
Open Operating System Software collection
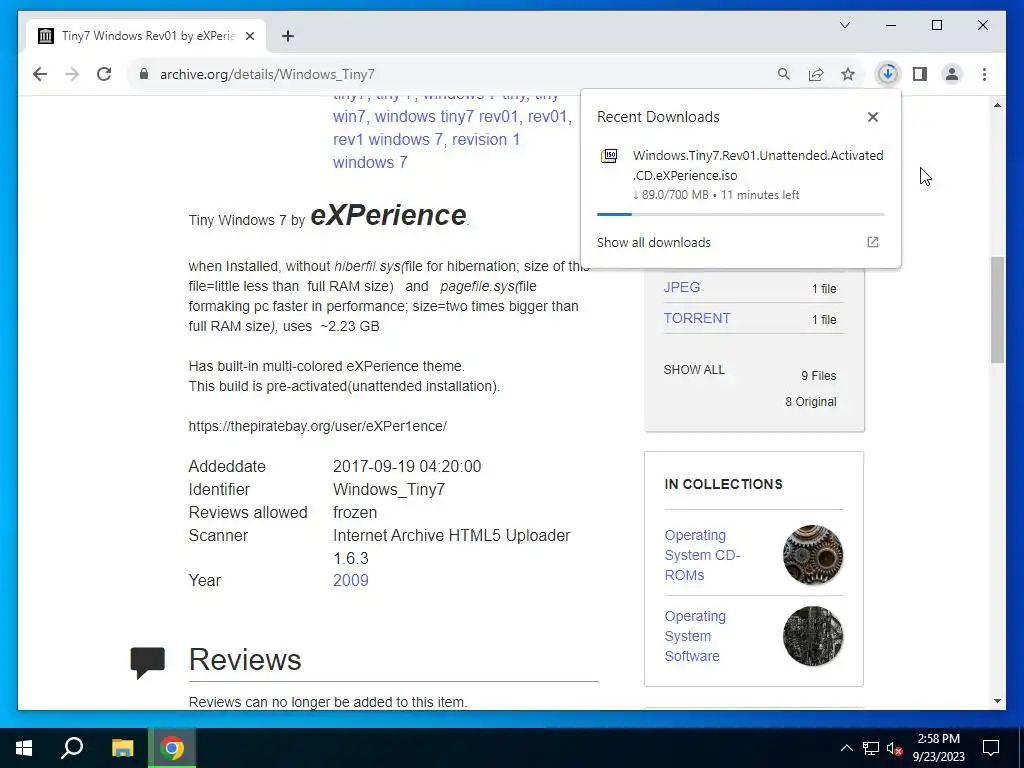click(x=695, y=636)
